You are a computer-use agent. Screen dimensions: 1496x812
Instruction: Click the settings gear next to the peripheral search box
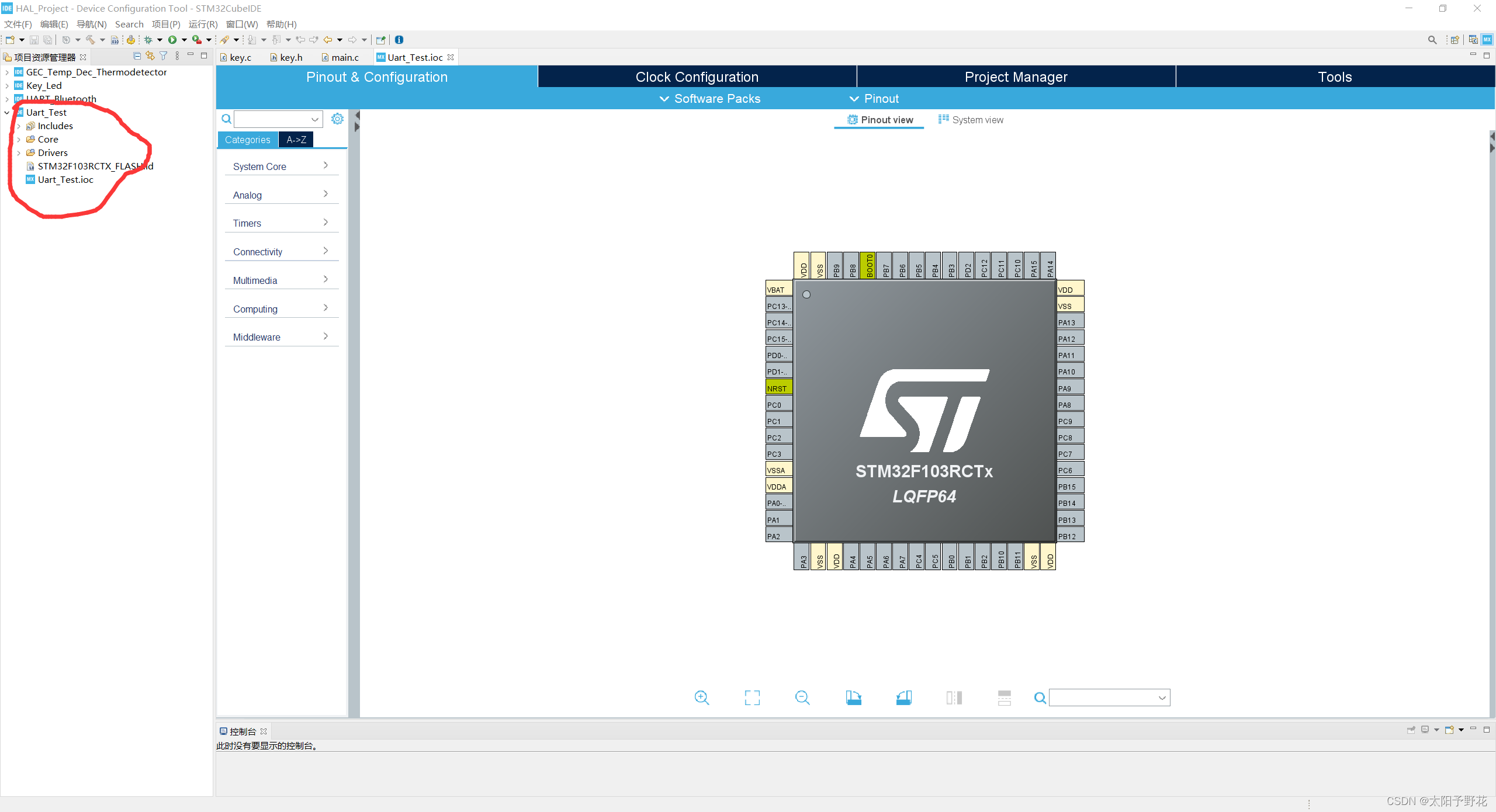pyautogui.click(x=337, y=119)
